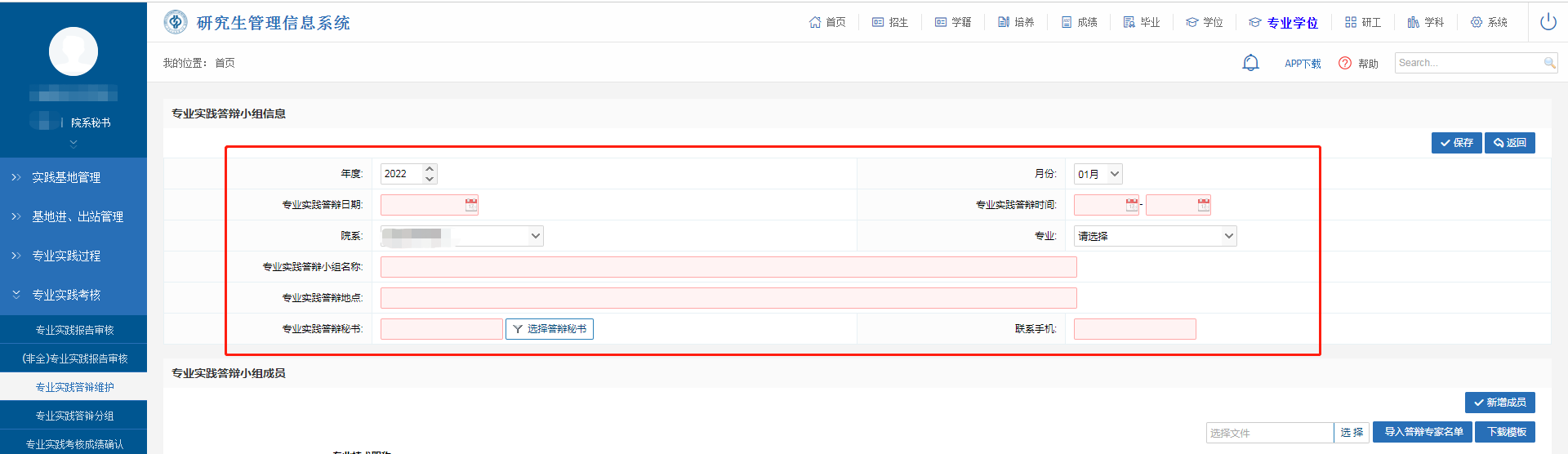
Task: Click the 专业实践答辩小组名称 input field
Action: (x=728, y=267)
